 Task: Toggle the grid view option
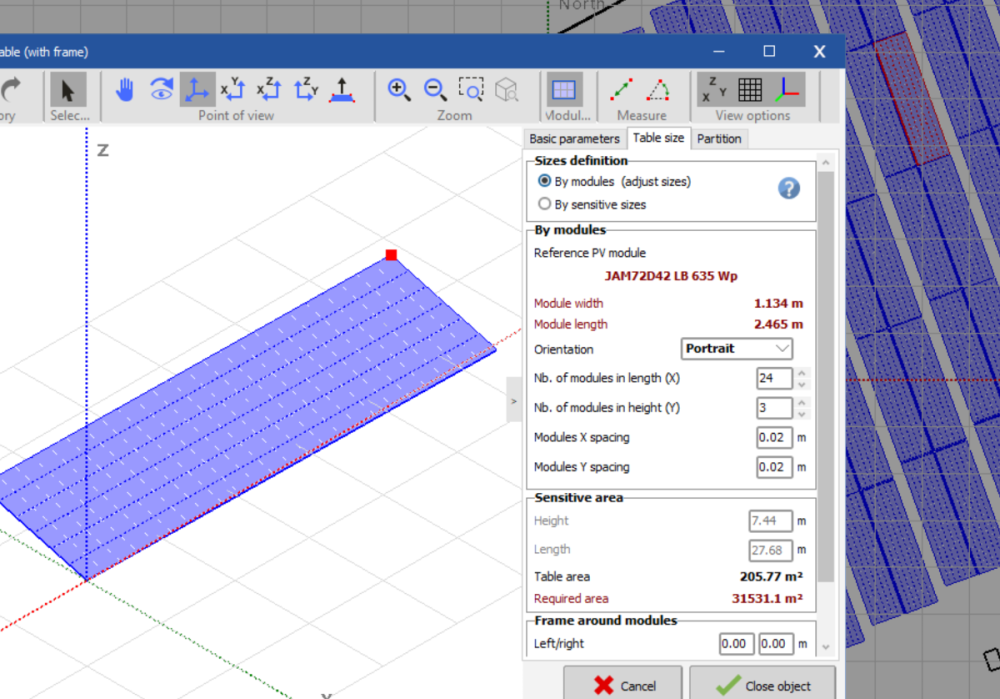point(750,90)
